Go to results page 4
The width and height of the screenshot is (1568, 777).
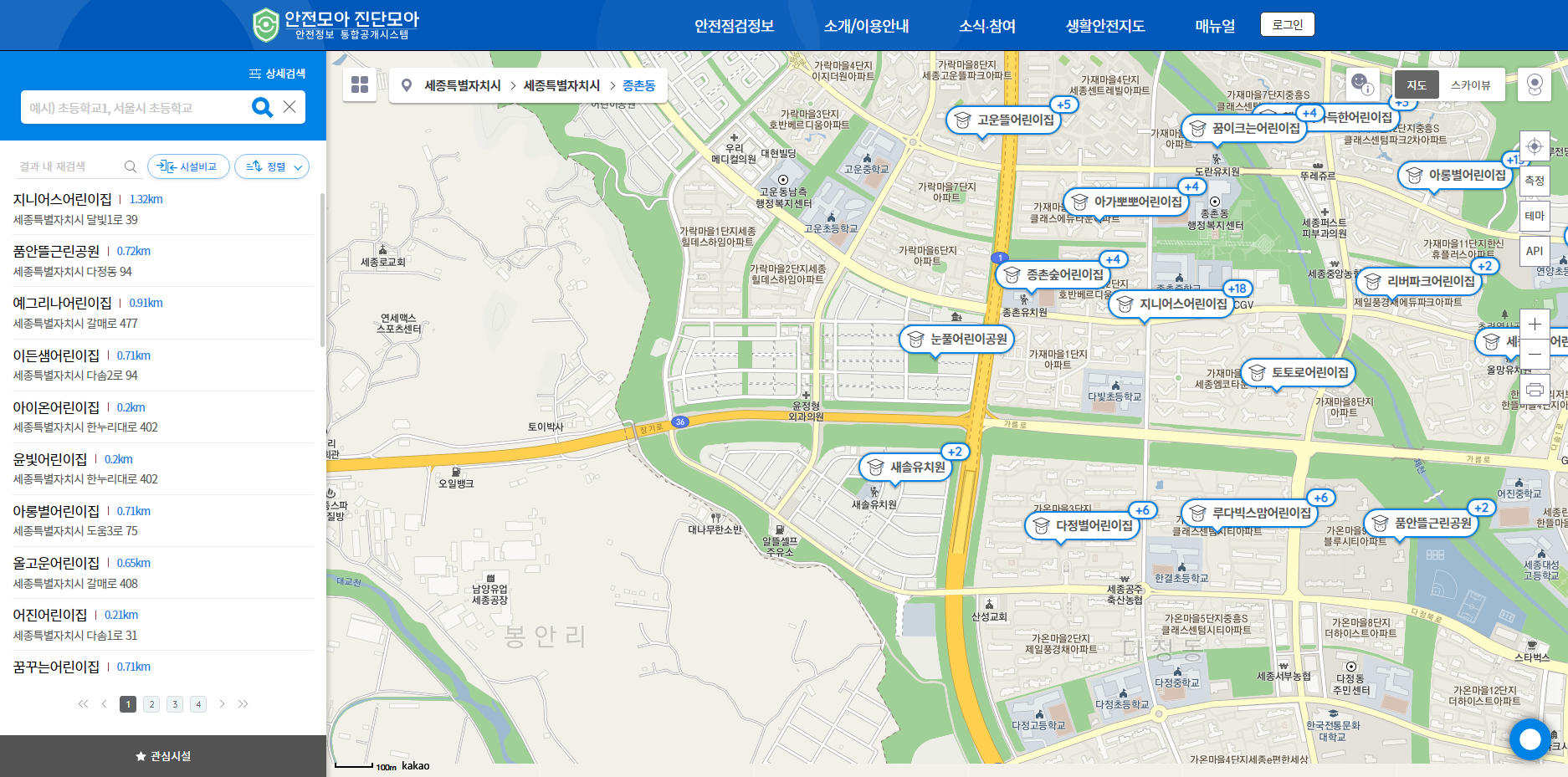[198, 704]
